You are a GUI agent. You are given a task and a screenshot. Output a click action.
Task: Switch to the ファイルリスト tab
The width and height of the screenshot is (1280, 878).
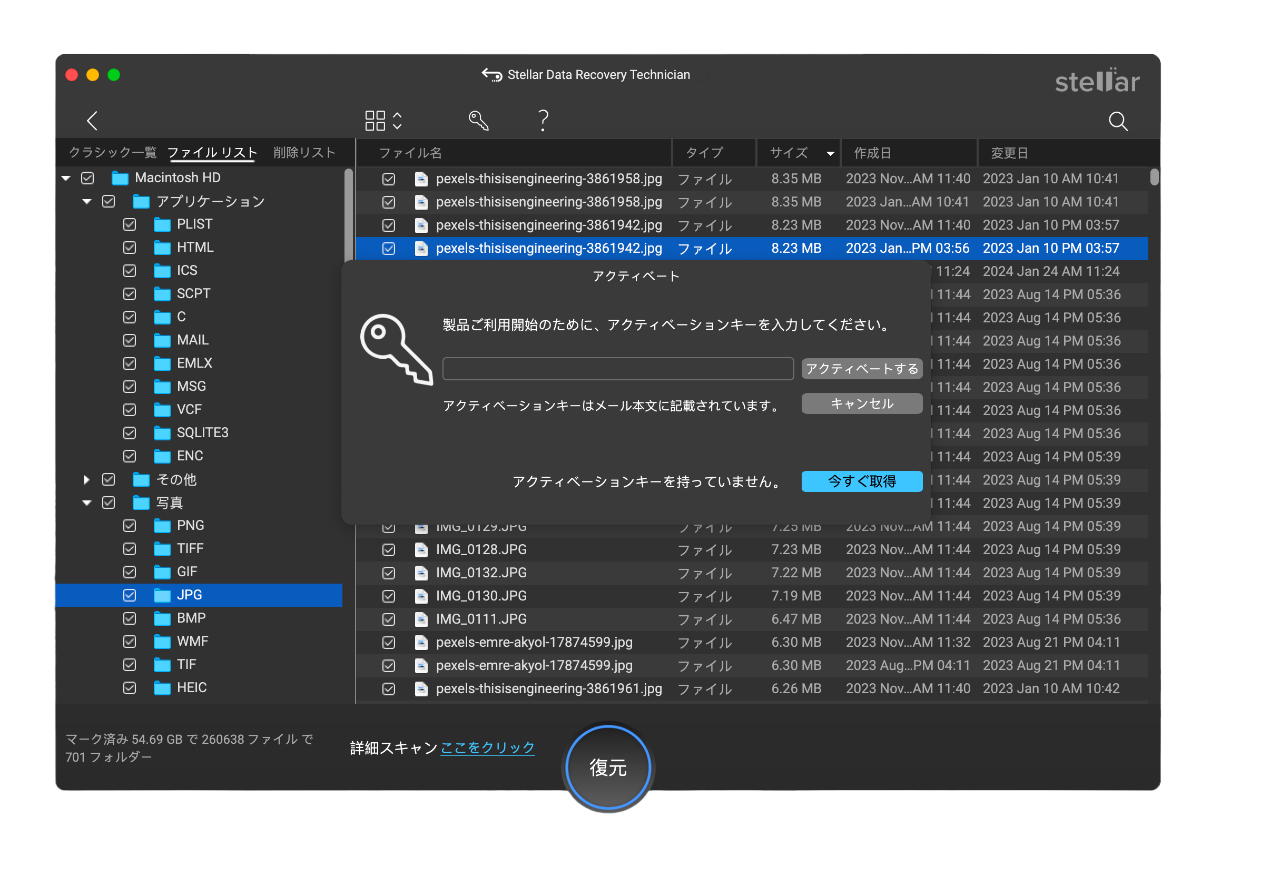pos(212,153)
